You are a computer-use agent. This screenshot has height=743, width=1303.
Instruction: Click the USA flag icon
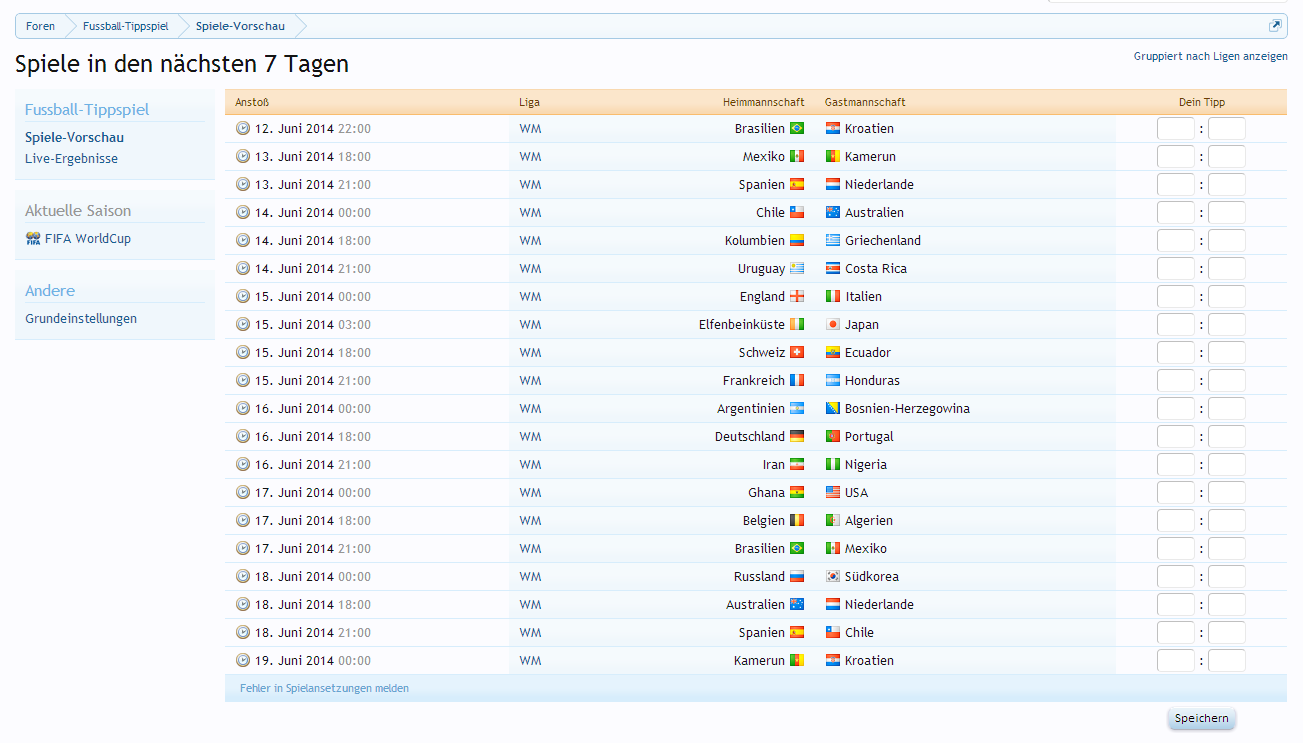click(x=832, y=492)
